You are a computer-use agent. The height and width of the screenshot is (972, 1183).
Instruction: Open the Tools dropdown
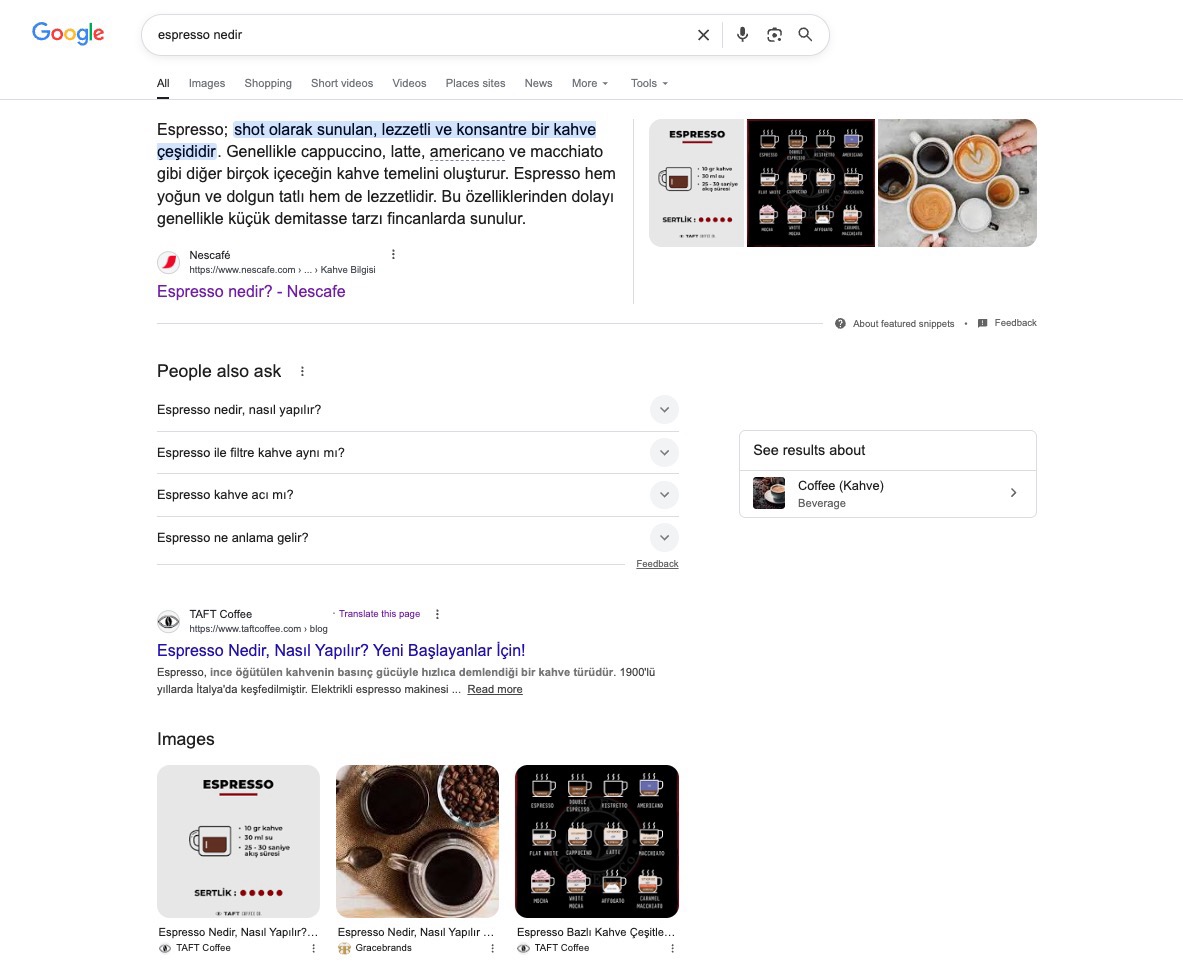tap(650, 83)
